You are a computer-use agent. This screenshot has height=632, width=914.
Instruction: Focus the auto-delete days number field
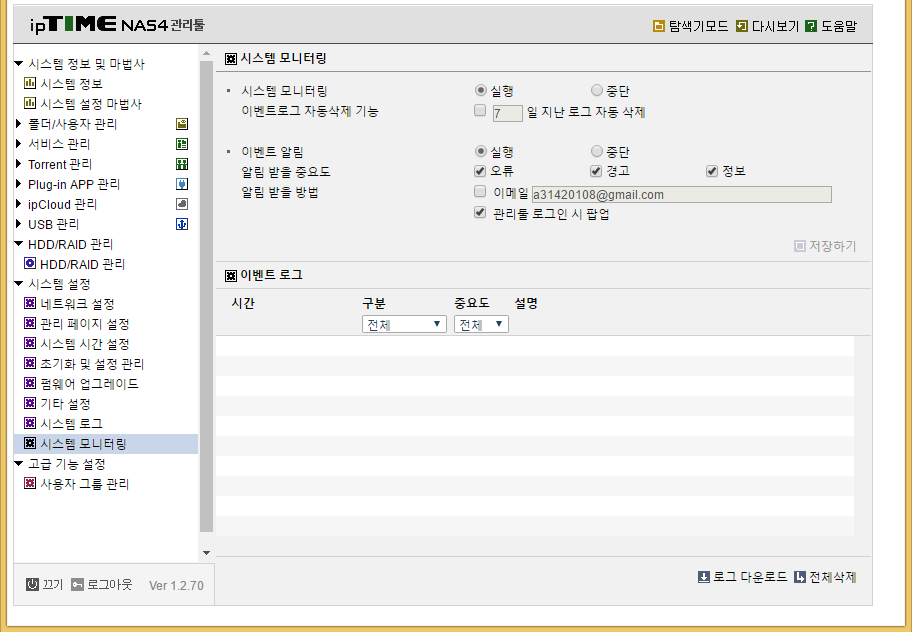(507, 113)
